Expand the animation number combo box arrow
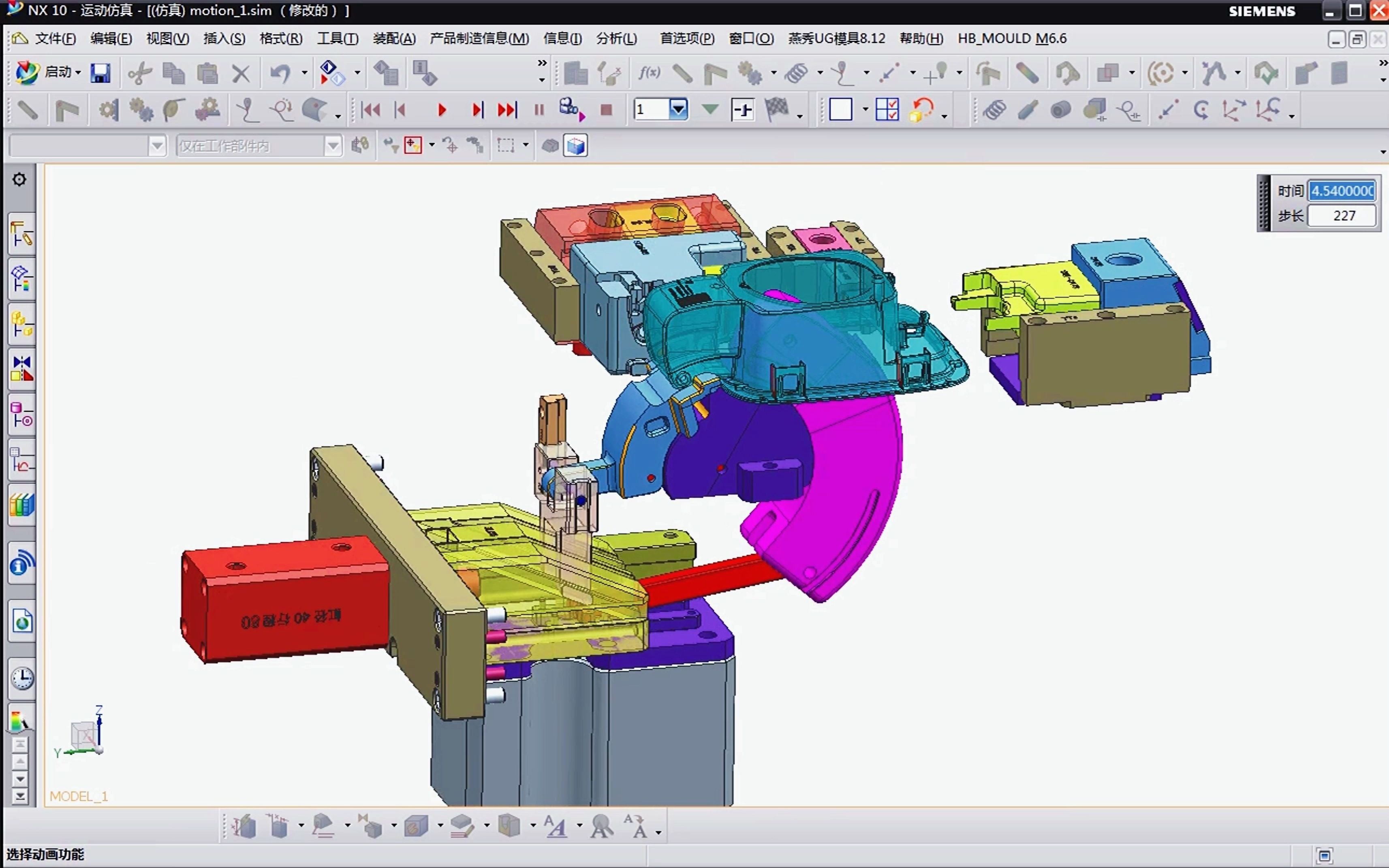This screenshot has height=868, width=1389. click(678, 109)
